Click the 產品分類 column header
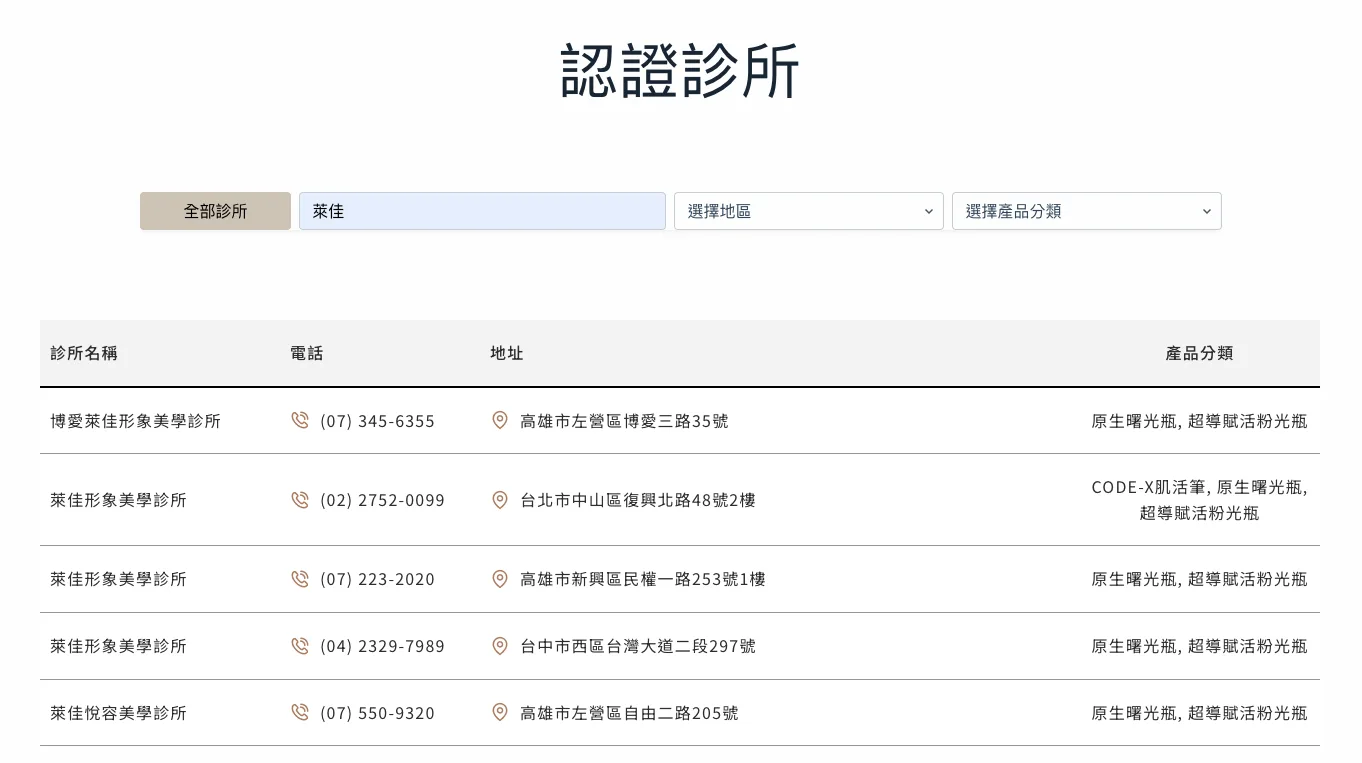 pyautogui.click(x=1199, y=353)
